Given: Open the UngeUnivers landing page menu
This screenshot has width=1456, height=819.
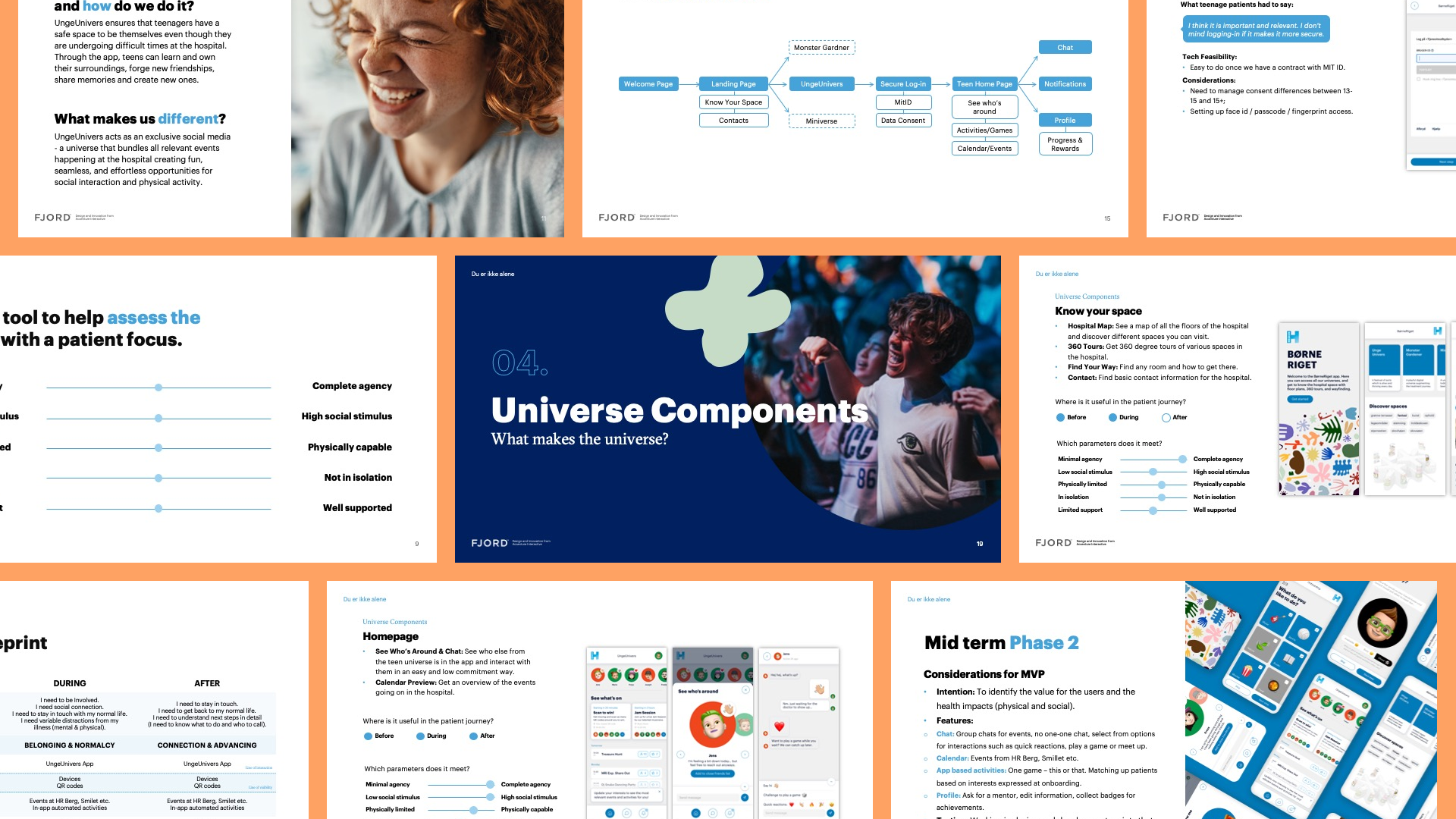Looking at the screenshot, I should (x=732, y=84).
